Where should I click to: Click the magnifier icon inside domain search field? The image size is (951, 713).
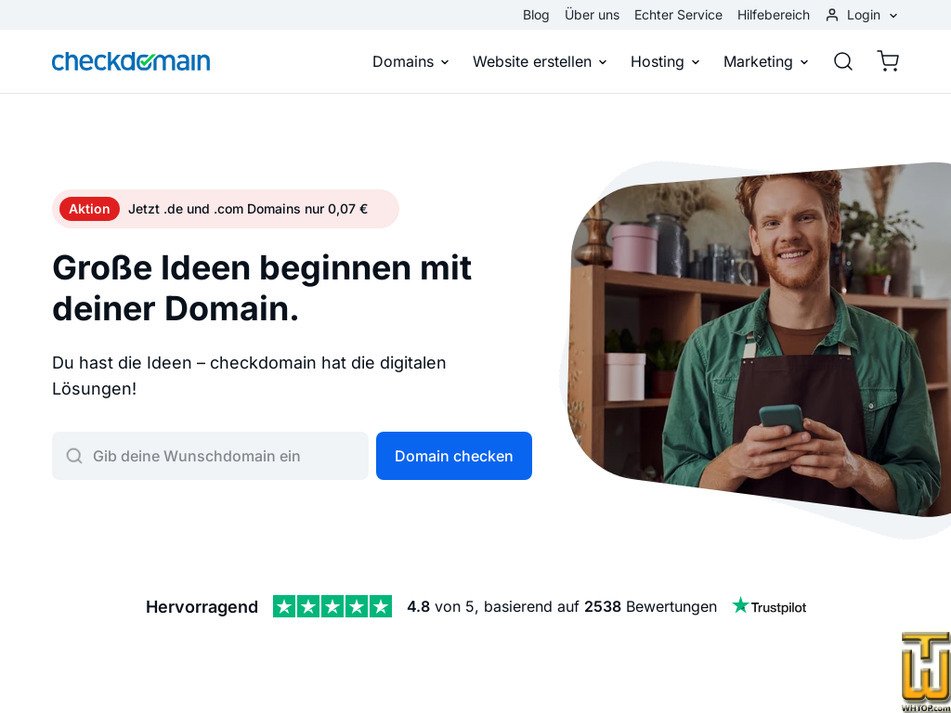(x=74, y=456)
